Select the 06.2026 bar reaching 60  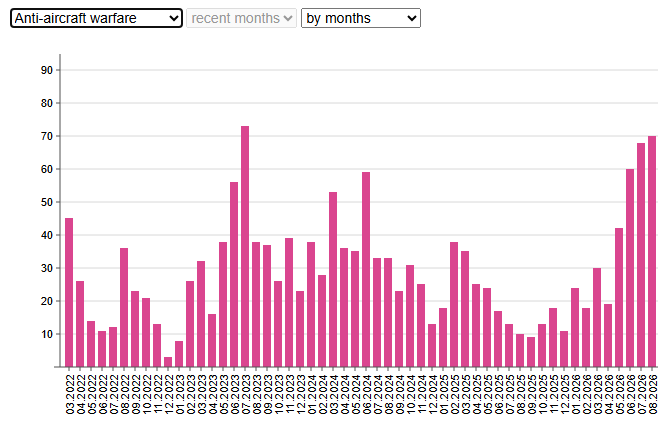[x=630, y=268]
